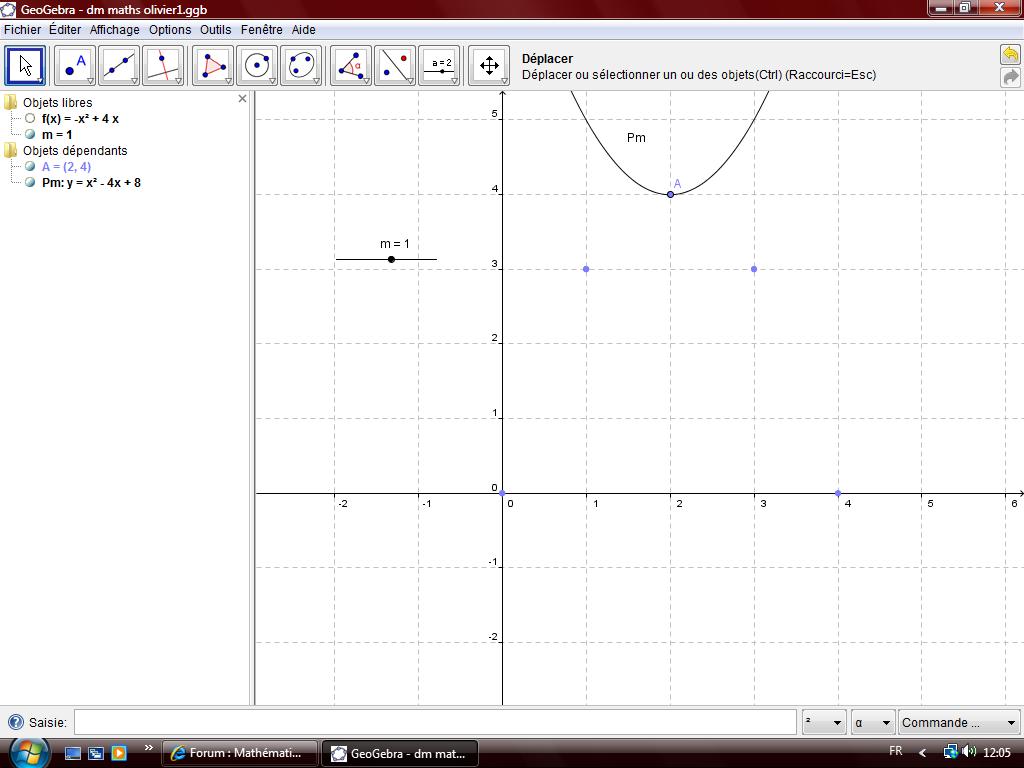Choose the Line through two points tool
The height and width of the screenshot is (768, 1024).
pyautogui.click(x=119, y=66)
